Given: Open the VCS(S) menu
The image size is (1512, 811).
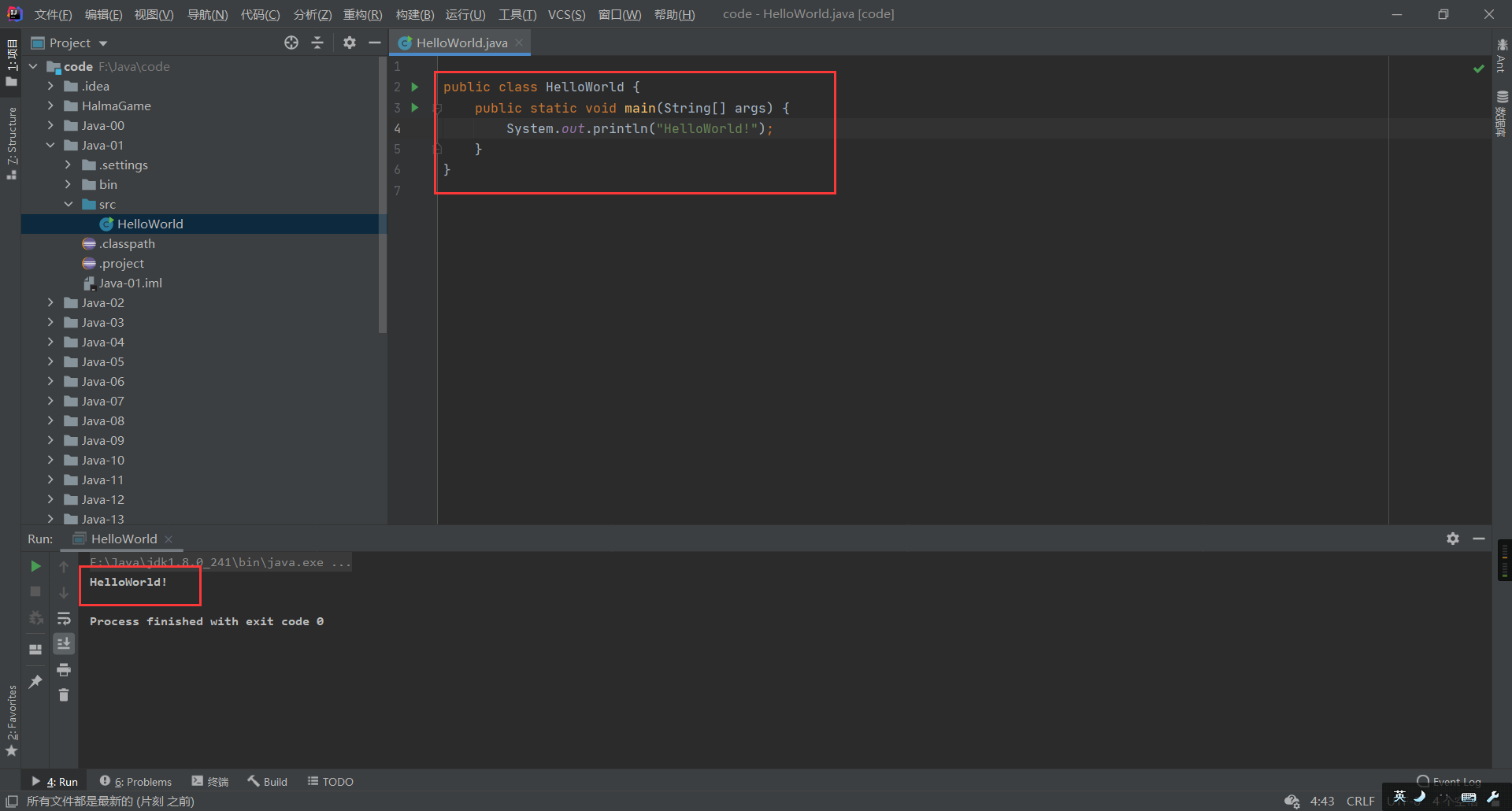Looking at the screenshot, I should [566, 14].
